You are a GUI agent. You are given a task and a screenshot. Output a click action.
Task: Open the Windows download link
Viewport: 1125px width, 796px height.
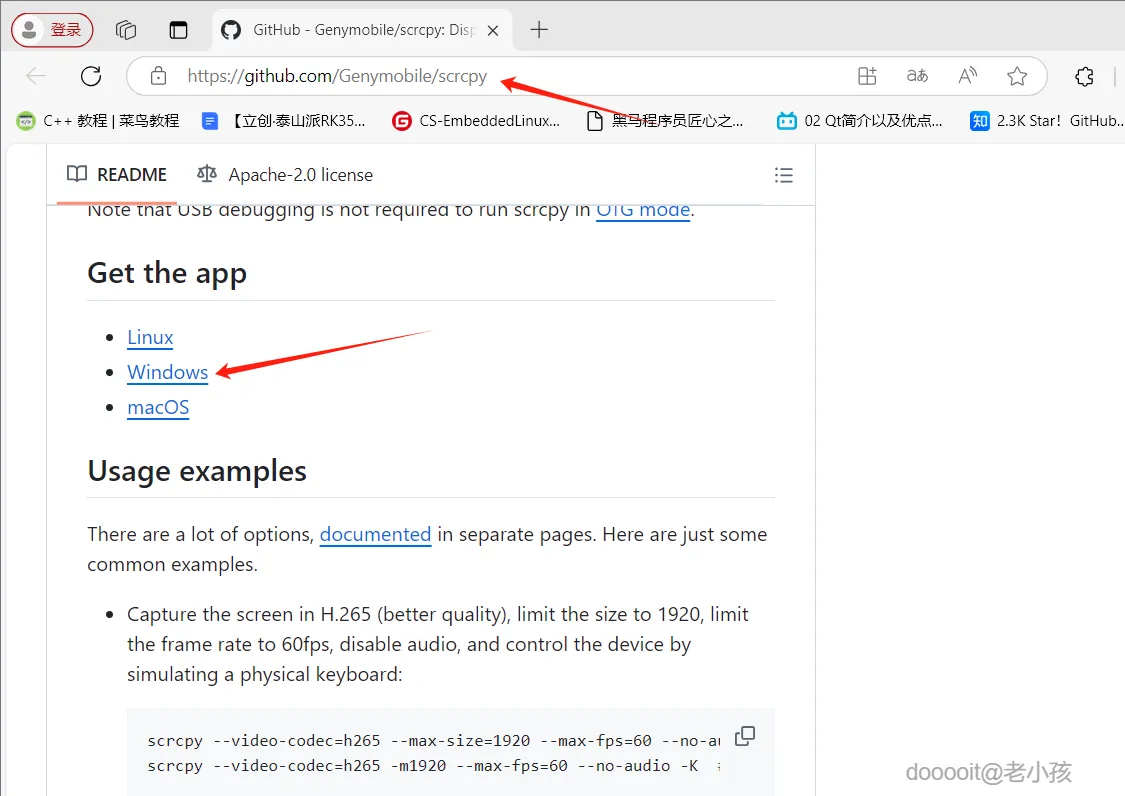pos(167,372)
